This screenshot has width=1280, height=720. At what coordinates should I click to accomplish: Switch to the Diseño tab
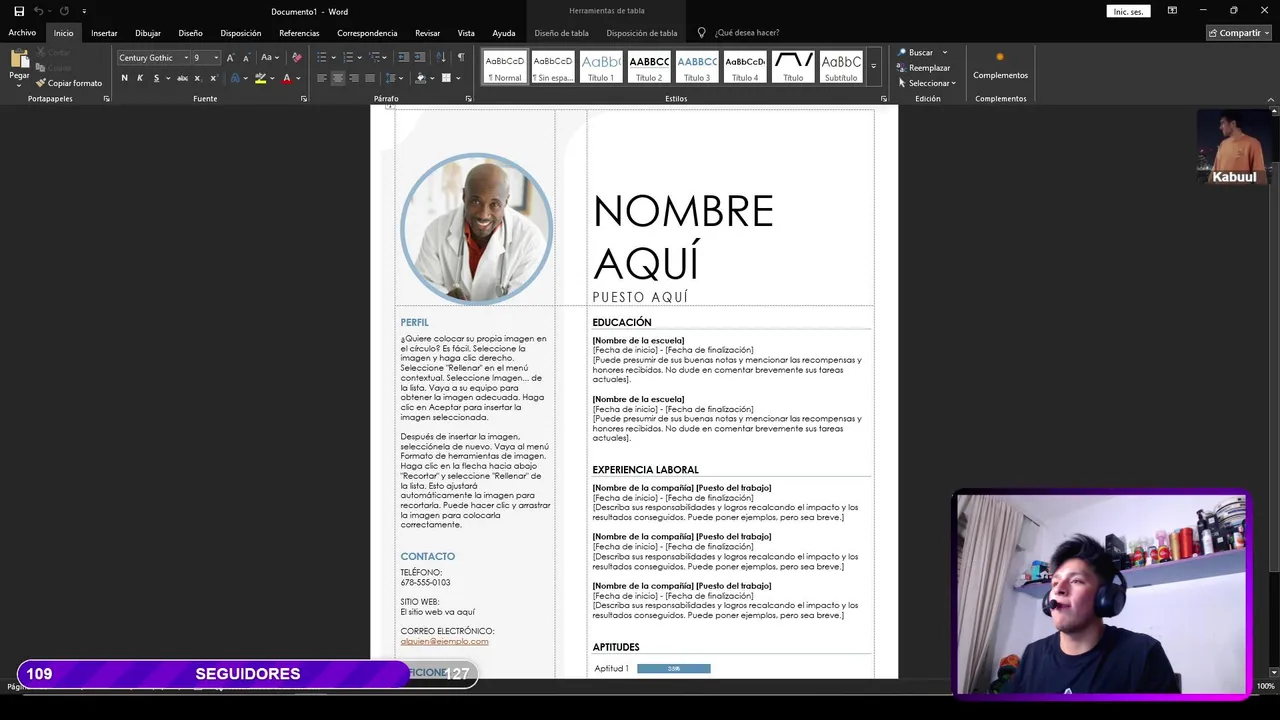coord(190,33)
